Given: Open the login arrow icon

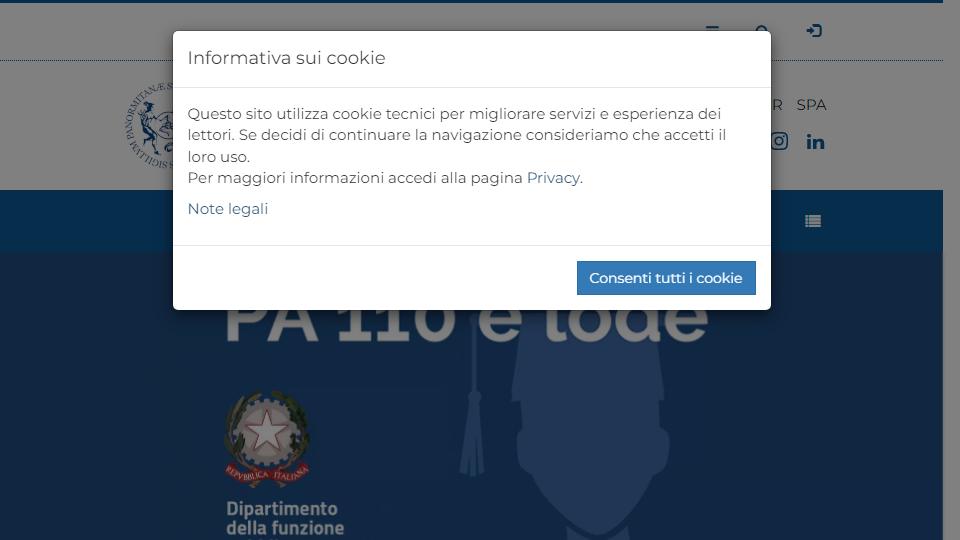Looking at the screenshot, I should pos(814,31).
